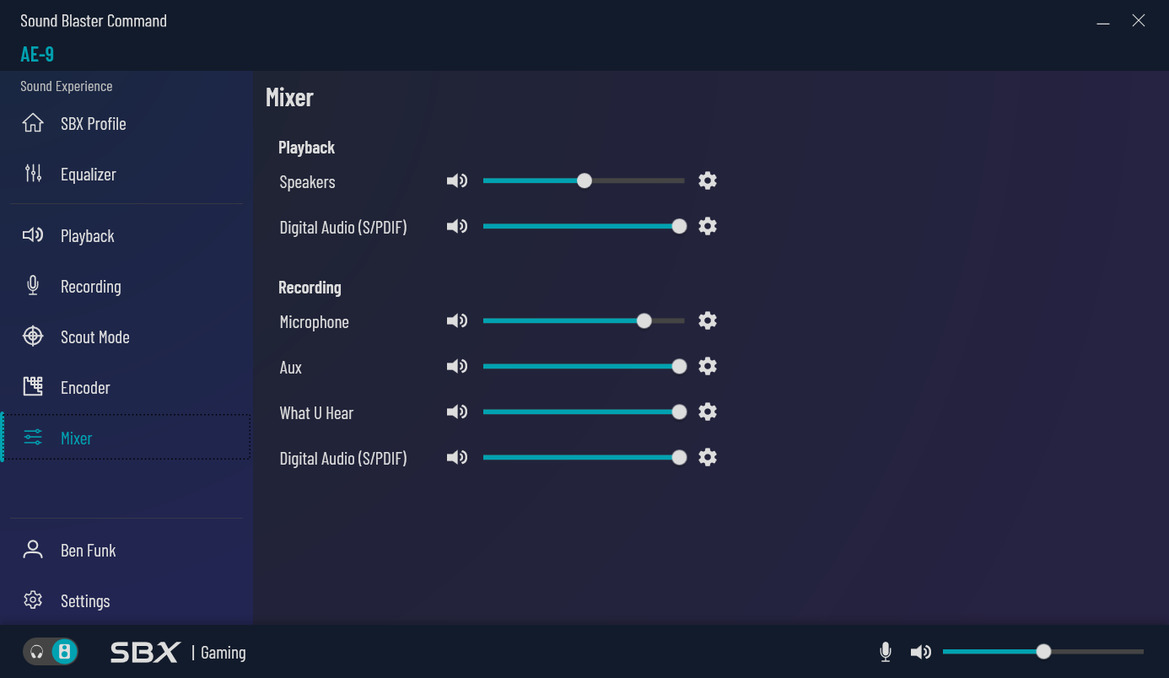
Task: Close the Sound Blaster Command window
Action: tap(1138, 21)
